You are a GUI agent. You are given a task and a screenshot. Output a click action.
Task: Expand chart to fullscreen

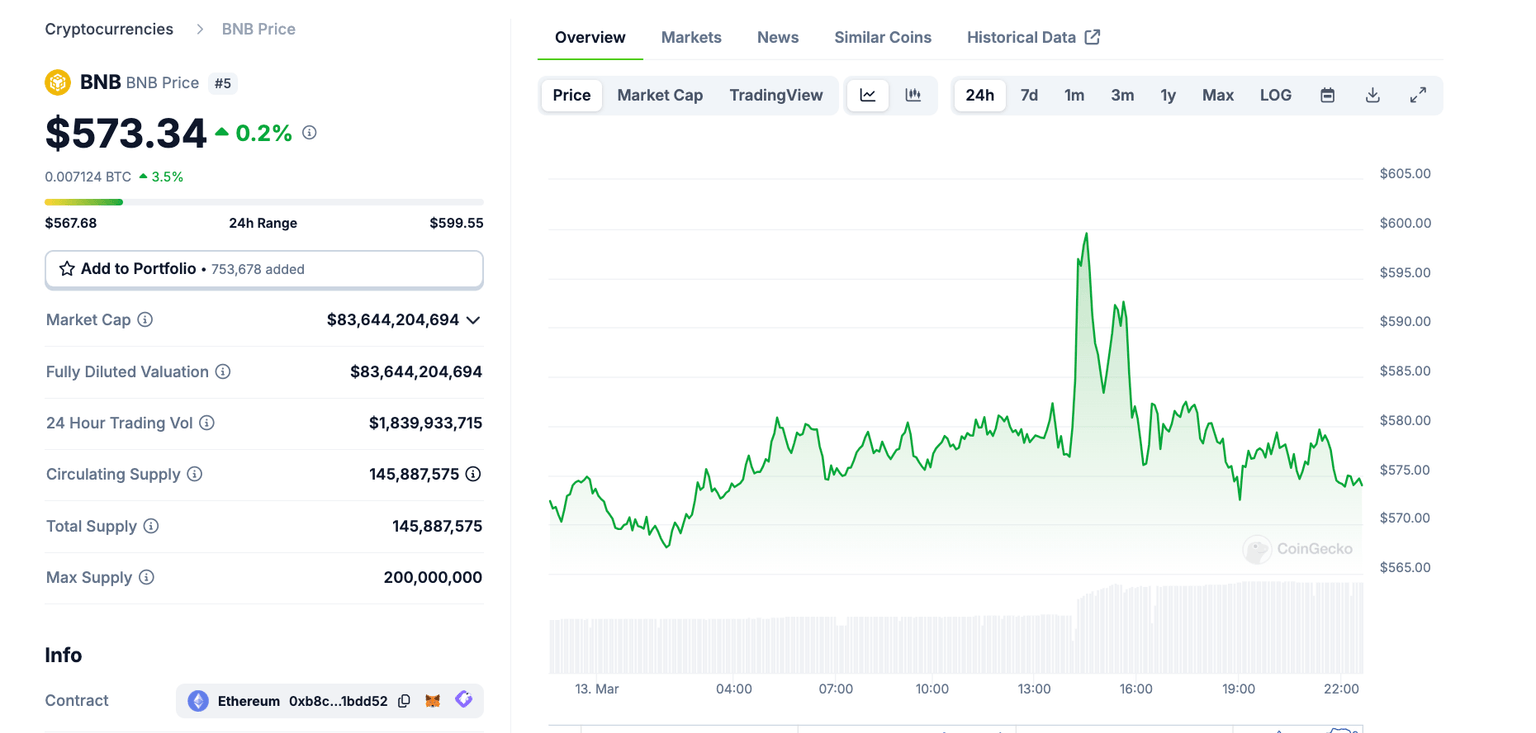1418,95
